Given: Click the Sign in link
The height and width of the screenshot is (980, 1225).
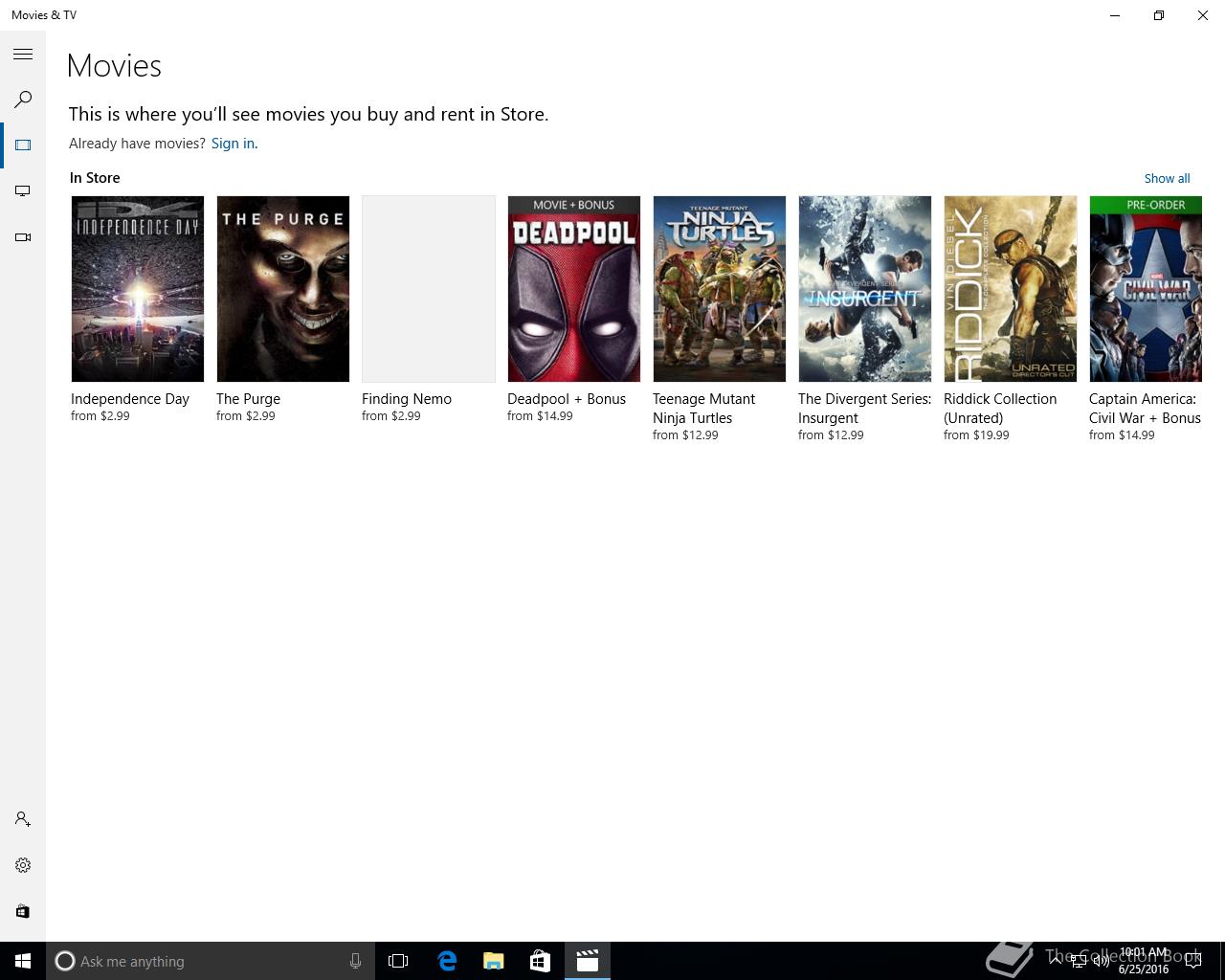Looking at the screenshot, I should (x=233, y=144).
